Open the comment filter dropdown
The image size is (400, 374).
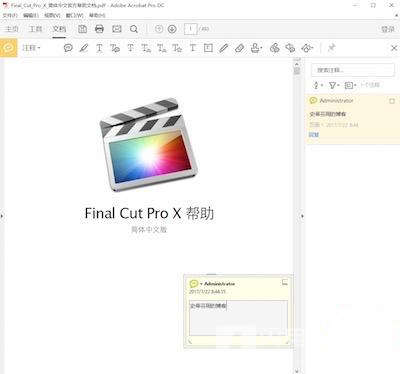pos(334,85)
